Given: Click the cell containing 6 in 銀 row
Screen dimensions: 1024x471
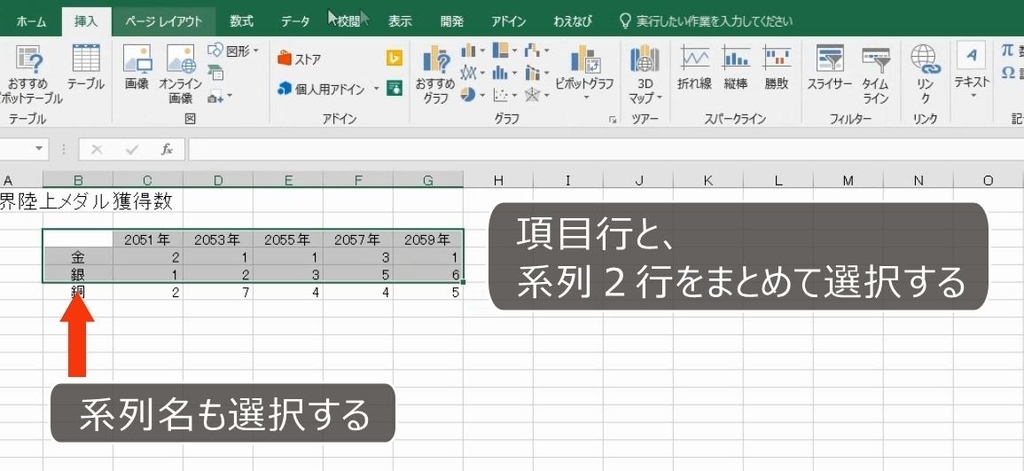Looking at the screenshot, I should [x=428, y=274].
